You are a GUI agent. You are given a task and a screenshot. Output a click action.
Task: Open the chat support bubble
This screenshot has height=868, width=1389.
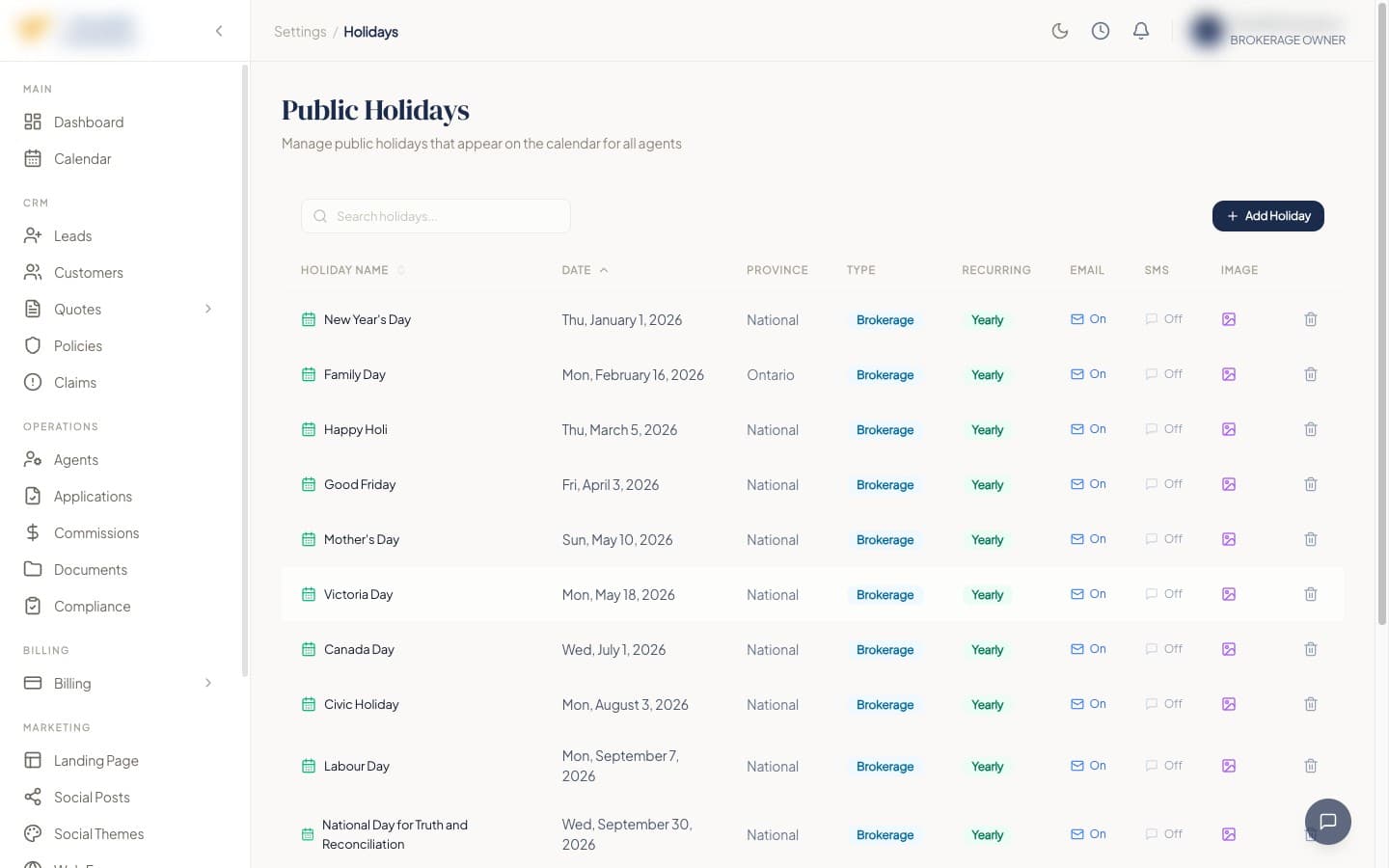(x=1327, y=822)
